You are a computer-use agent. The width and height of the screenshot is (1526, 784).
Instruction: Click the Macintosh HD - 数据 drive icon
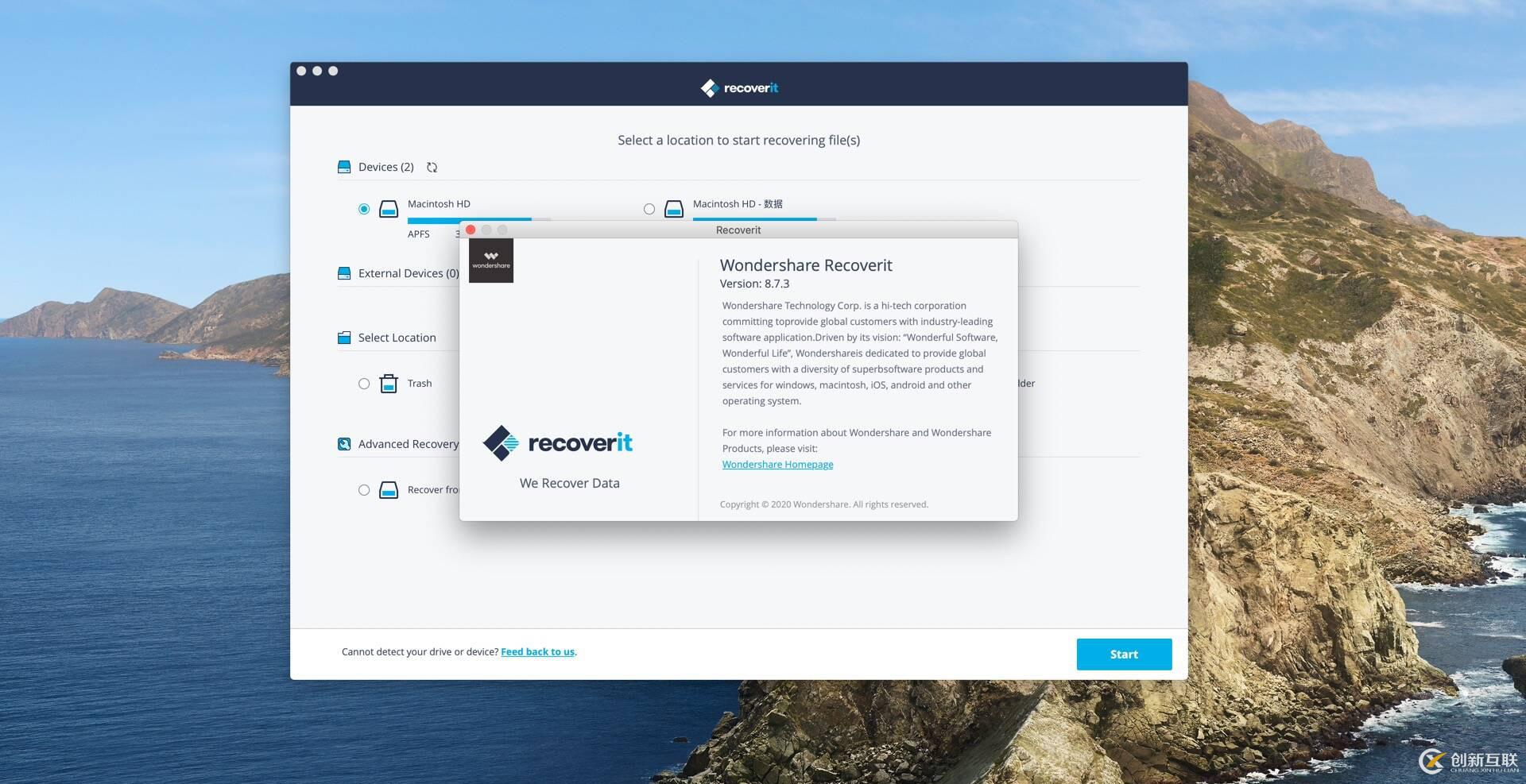(x=674, y=209)
